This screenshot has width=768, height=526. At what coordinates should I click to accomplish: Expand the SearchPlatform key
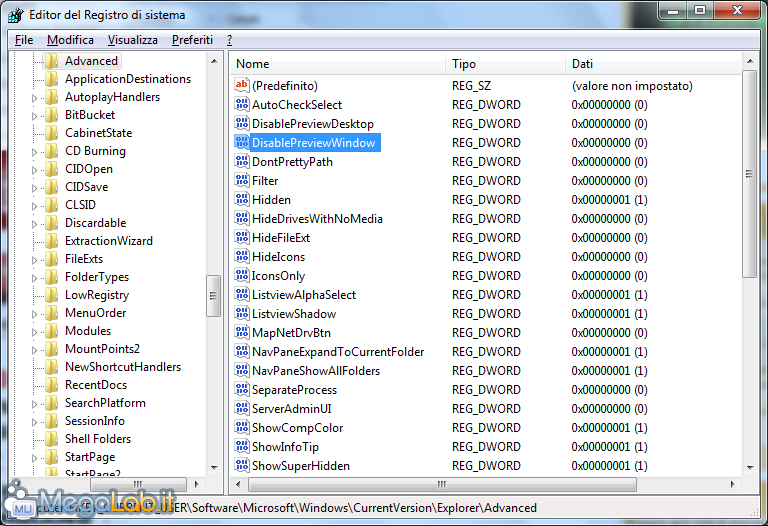(x=34, y=404)
